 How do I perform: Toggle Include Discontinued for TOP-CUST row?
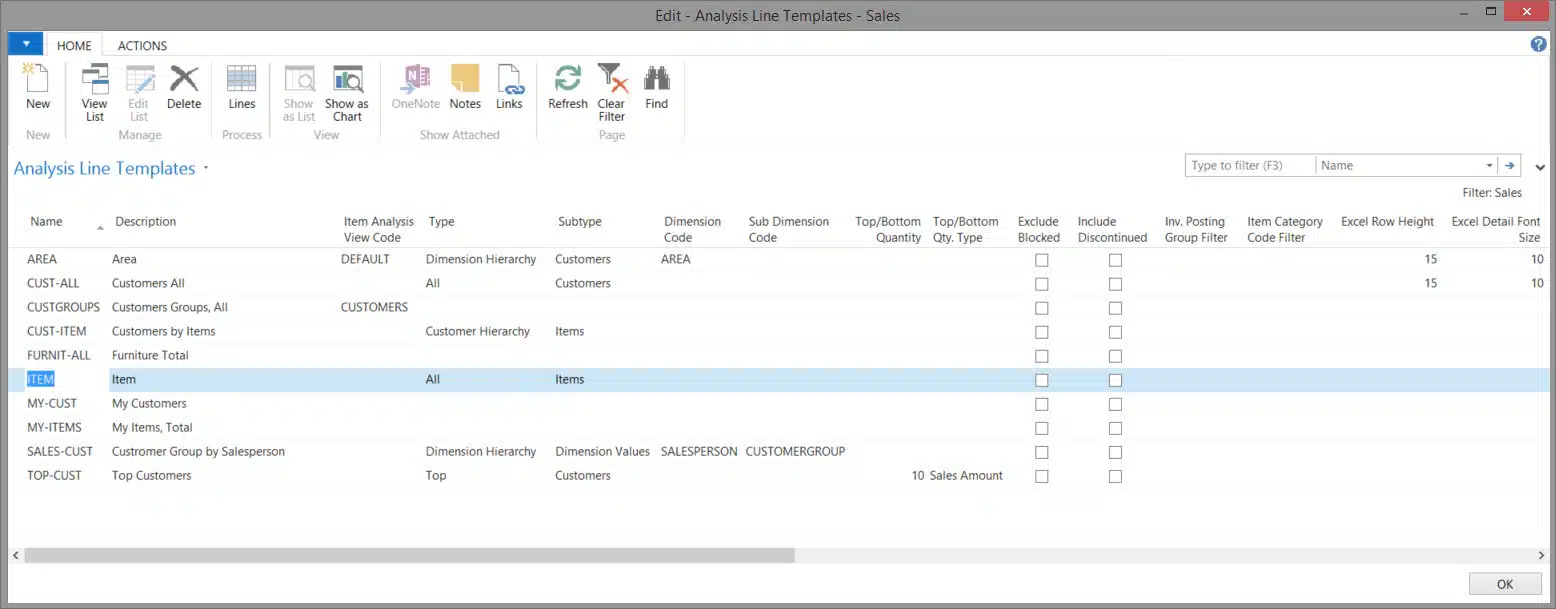tap(1115, 476)
